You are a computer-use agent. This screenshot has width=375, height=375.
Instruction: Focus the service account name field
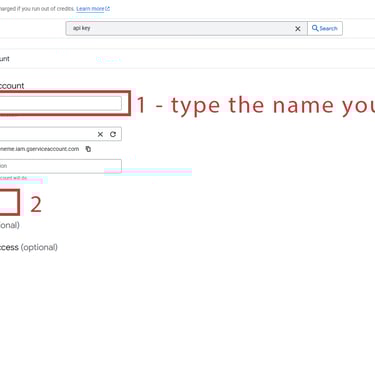[60, 103]
